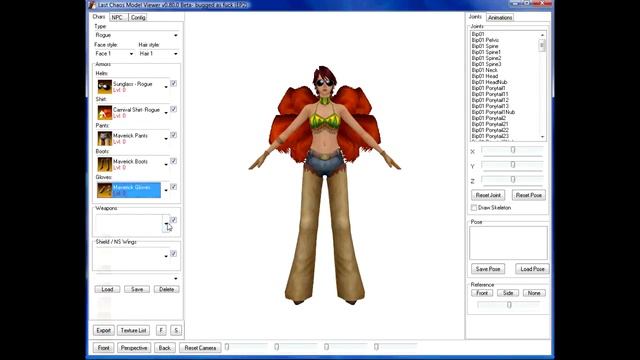Image resolution: width=640 pixels, height=360 pixels.
Task: Uncheck the Shirt visibility checkbox
Action: tap(173, 109)
